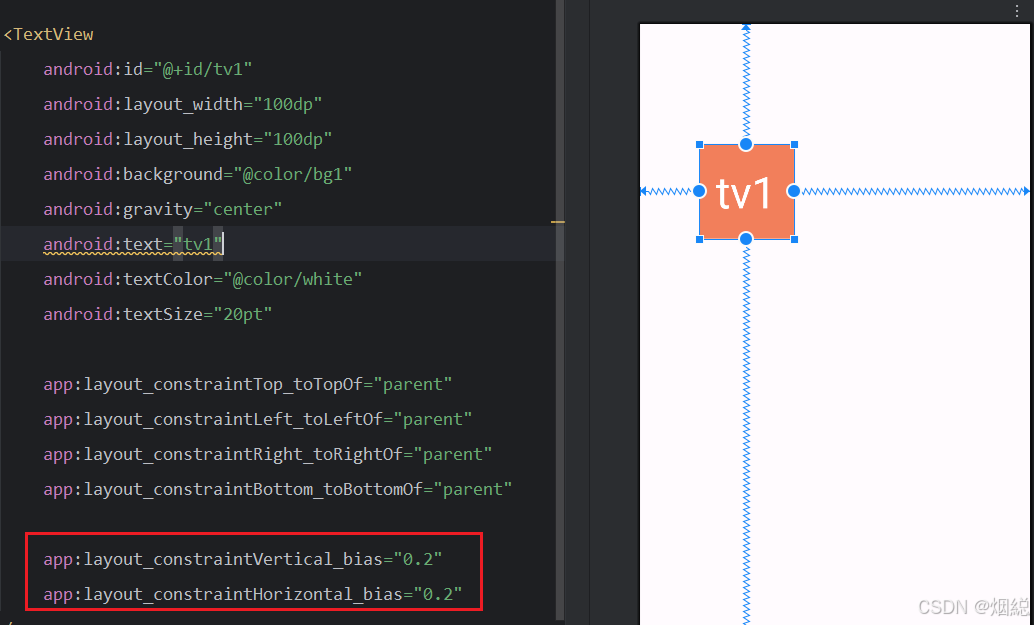This screenshot has height=625, width=1034.
Task: Select the top constraint anchor dot of tv1
Action: (747, 144)
